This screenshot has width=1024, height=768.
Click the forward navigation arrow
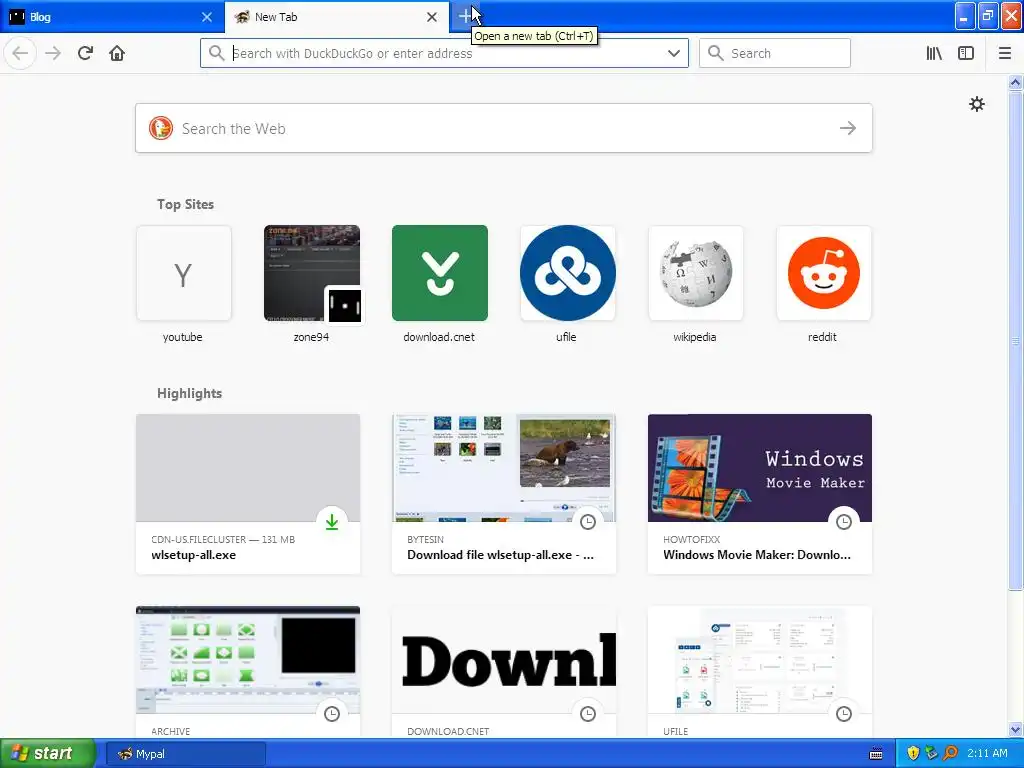click(53, 53)
